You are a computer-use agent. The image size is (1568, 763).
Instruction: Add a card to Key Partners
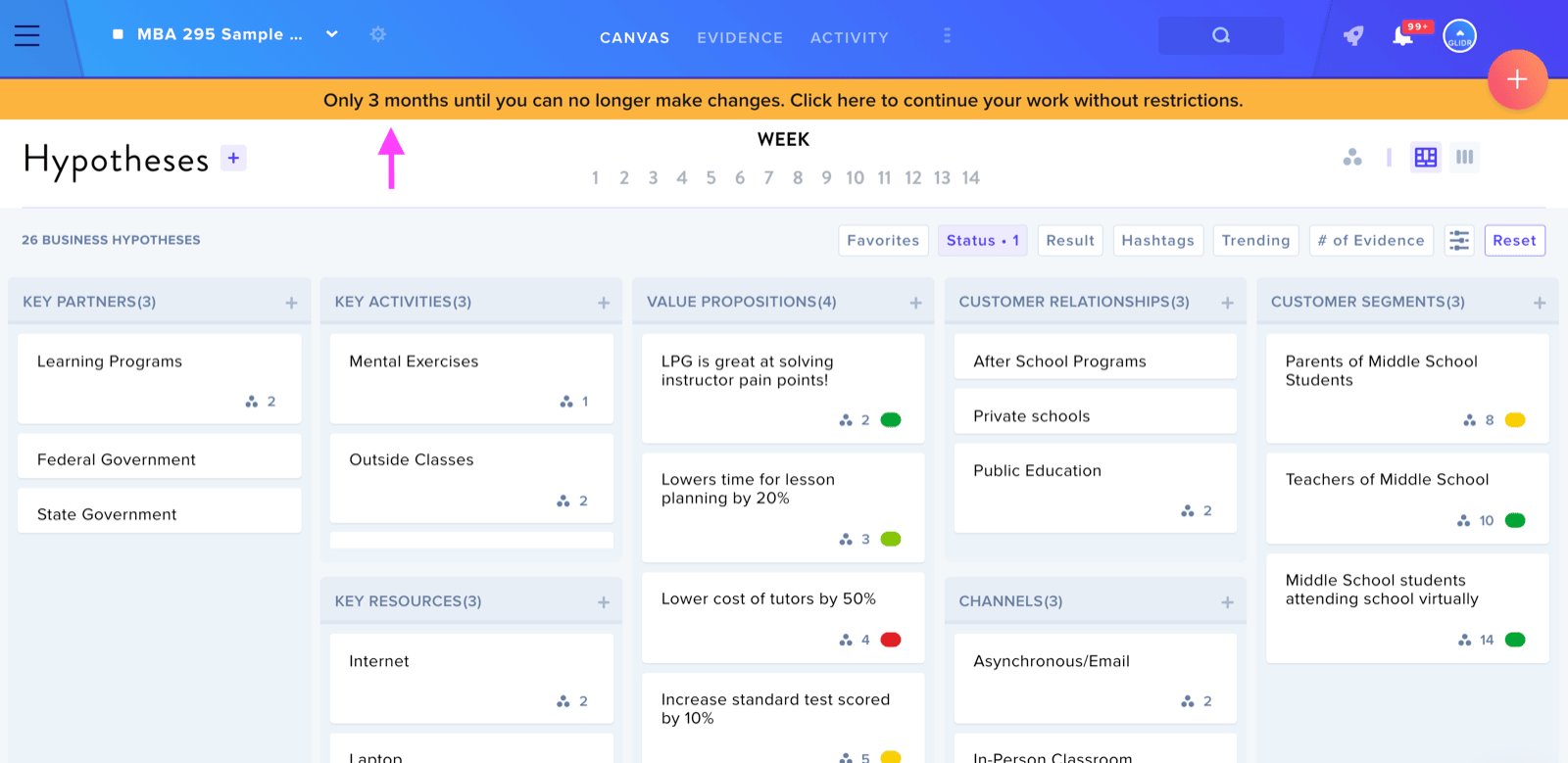click(291, 303)
